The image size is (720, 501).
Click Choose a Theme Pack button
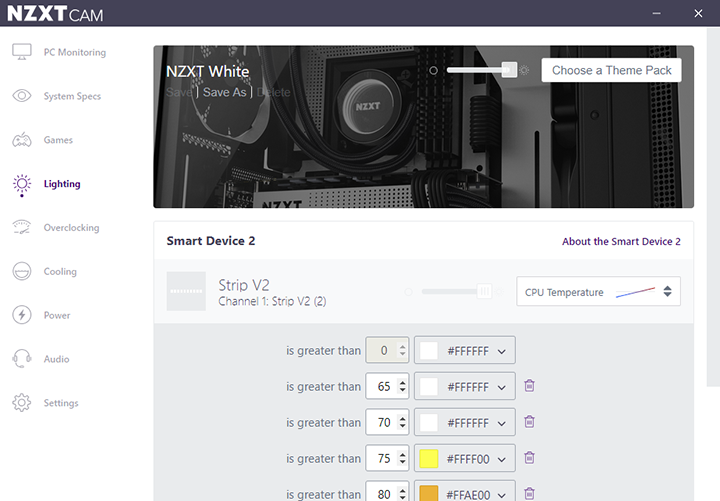611,70
